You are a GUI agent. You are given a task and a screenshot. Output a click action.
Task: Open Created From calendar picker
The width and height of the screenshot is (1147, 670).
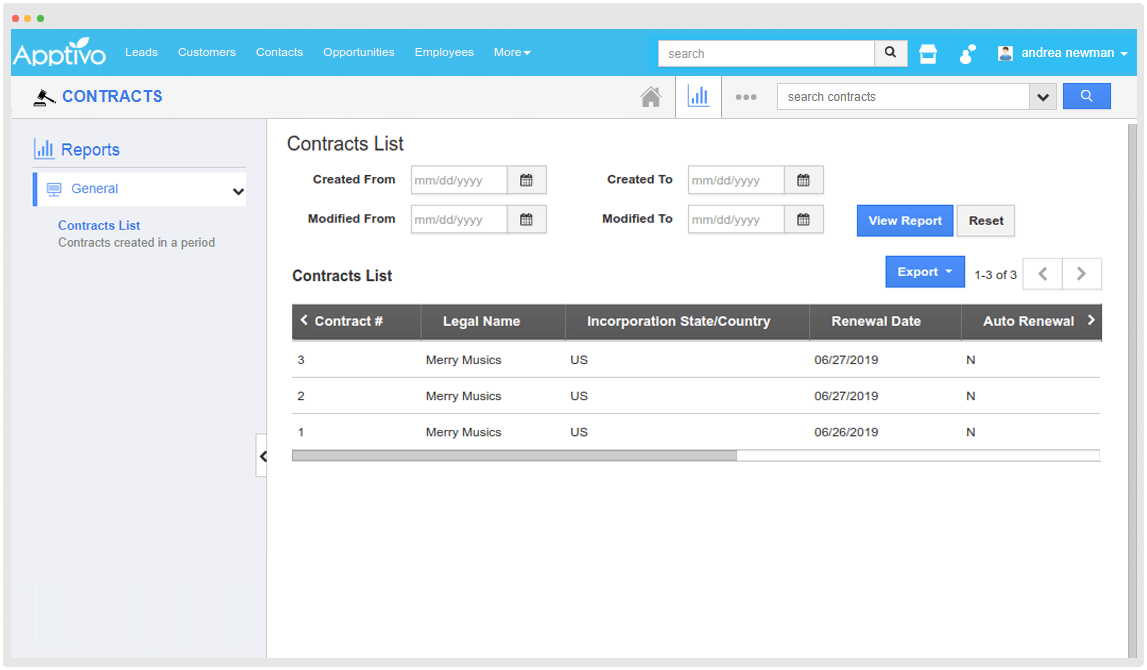click(526, 180)
